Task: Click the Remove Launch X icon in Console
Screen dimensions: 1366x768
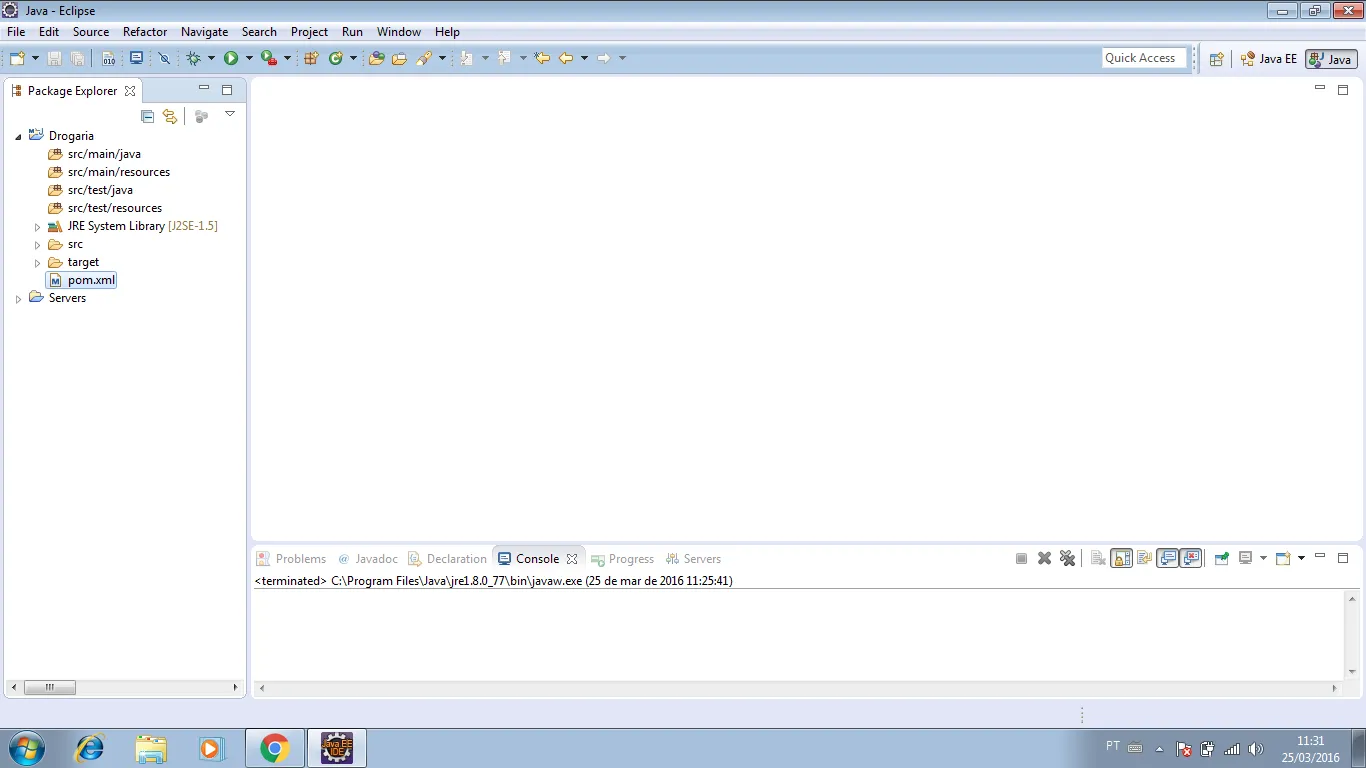Action: click(1044, 559)
